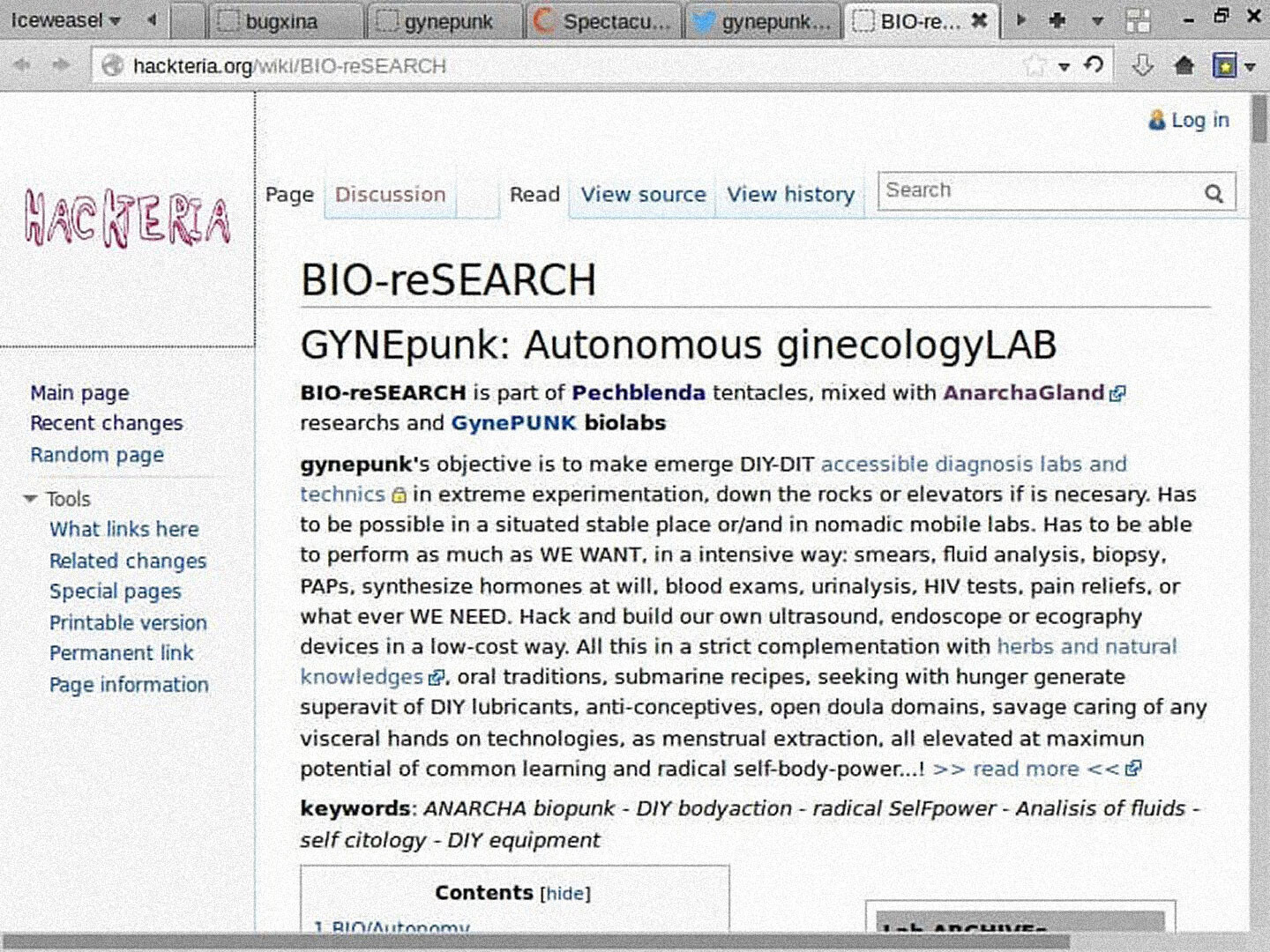Expand the bookmarks button dropdown arrow
Viewport: 1270px width, 952px height.
click(1250, 66)
